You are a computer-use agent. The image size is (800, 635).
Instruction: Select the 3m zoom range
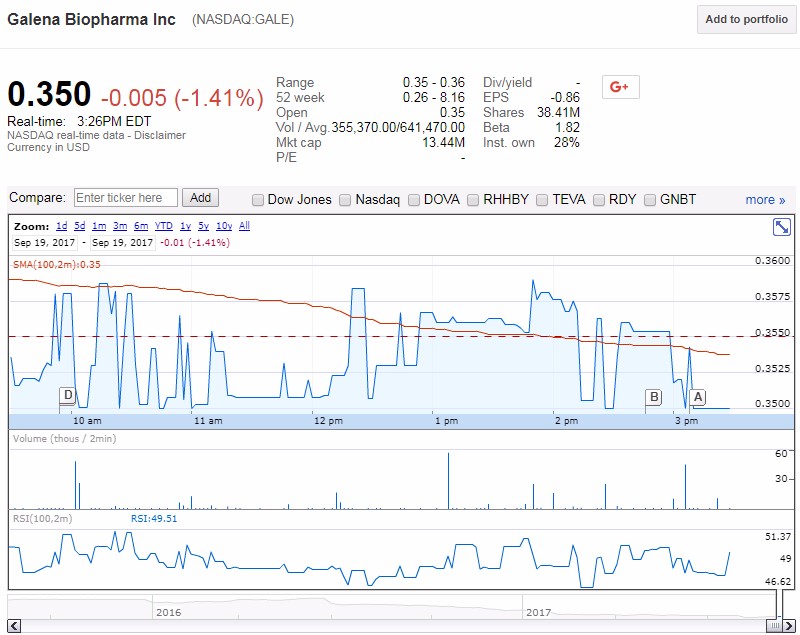click(120, 226)
